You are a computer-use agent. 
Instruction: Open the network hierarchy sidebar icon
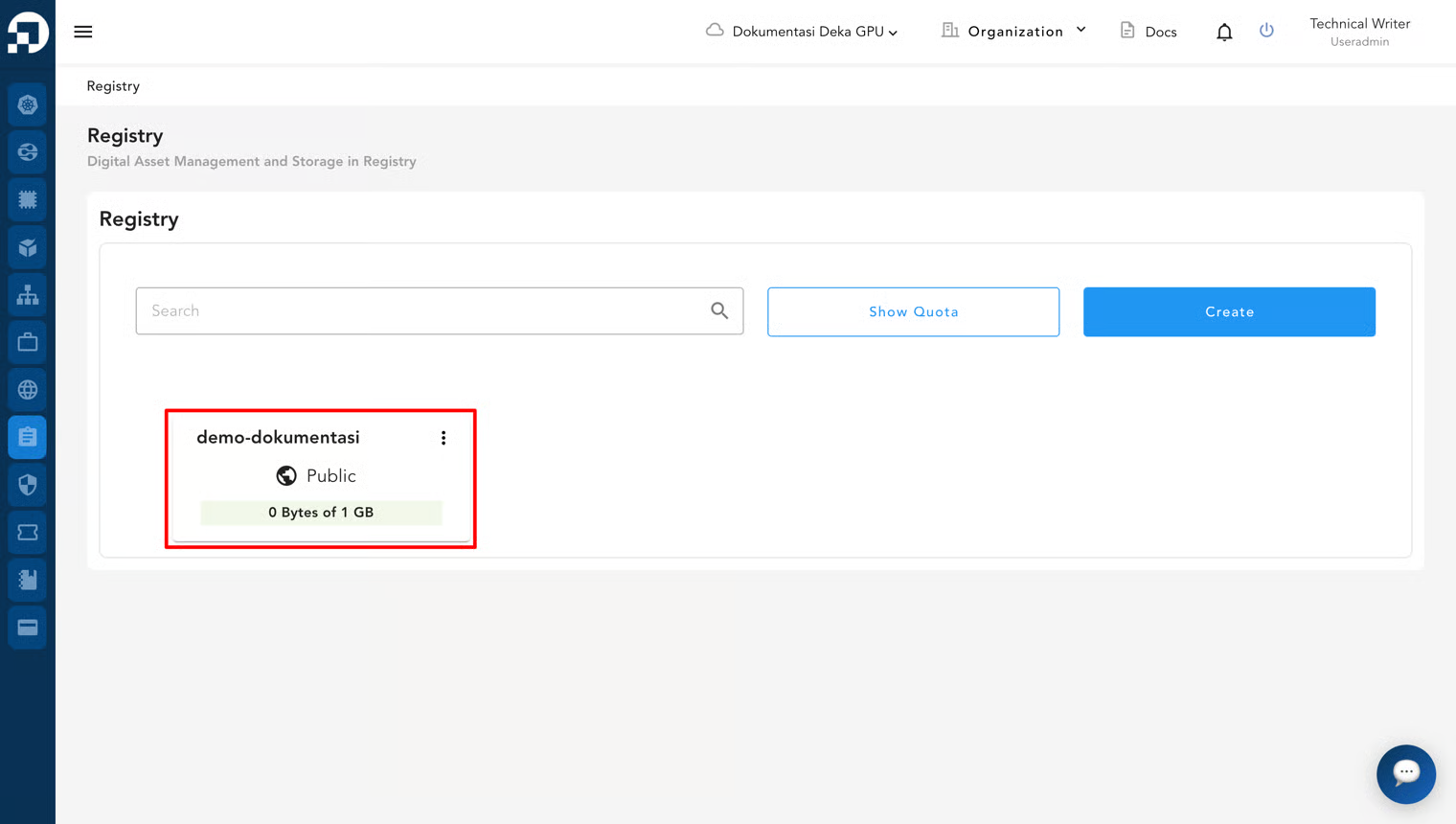click(28, 295)
